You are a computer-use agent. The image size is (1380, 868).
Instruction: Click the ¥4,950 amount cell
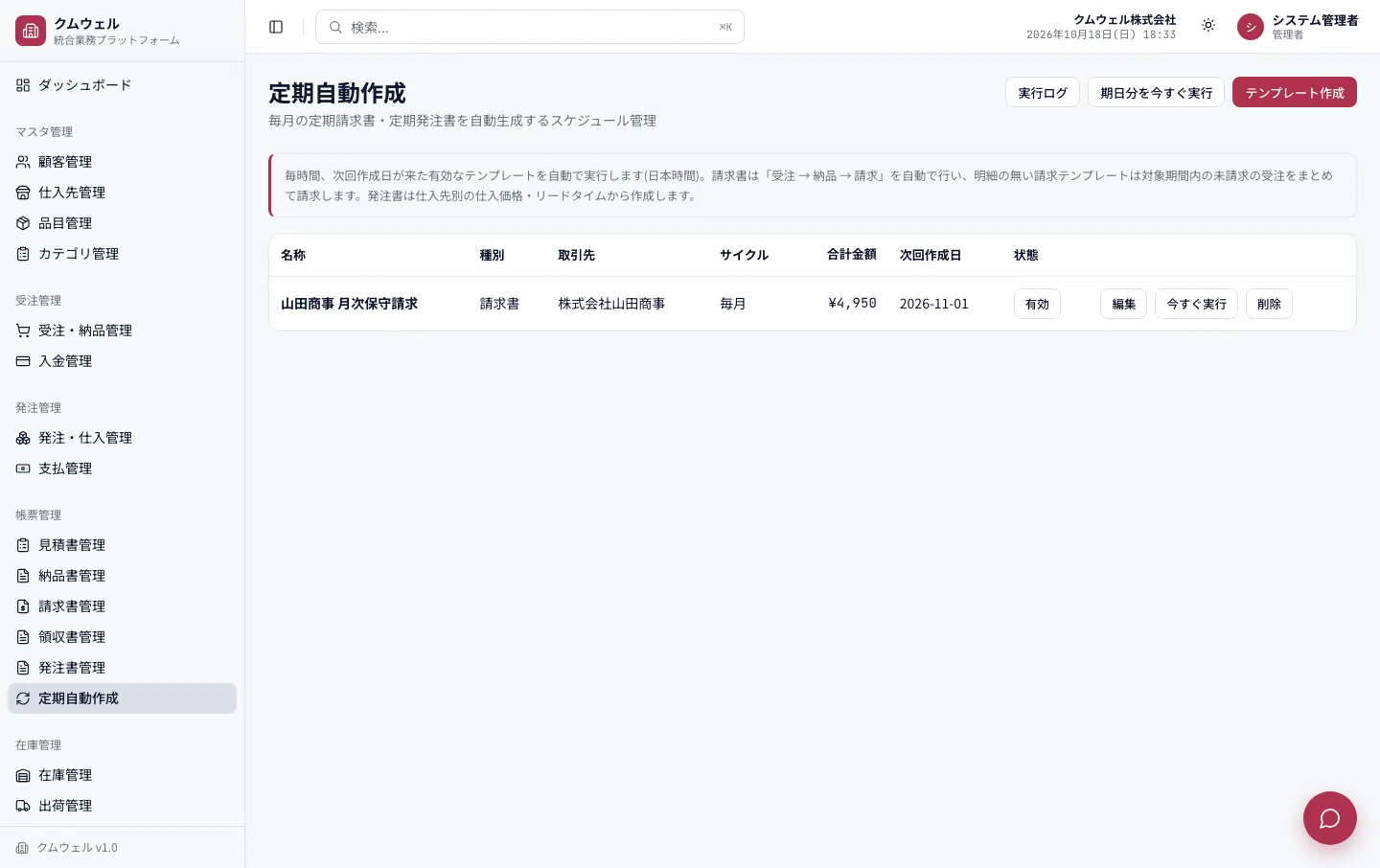click(852, 303)
